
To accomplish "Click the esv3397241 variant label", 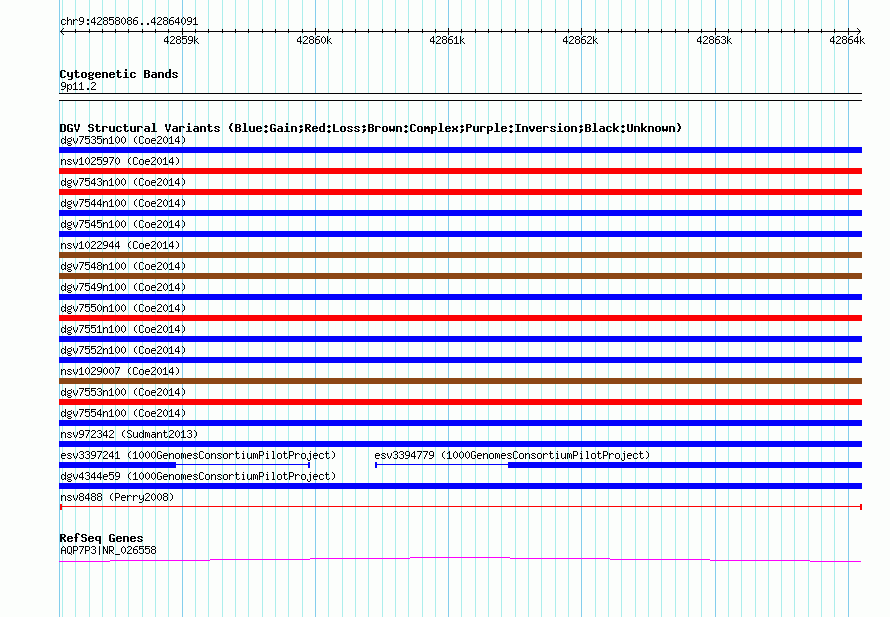I will tap(198, 455).
